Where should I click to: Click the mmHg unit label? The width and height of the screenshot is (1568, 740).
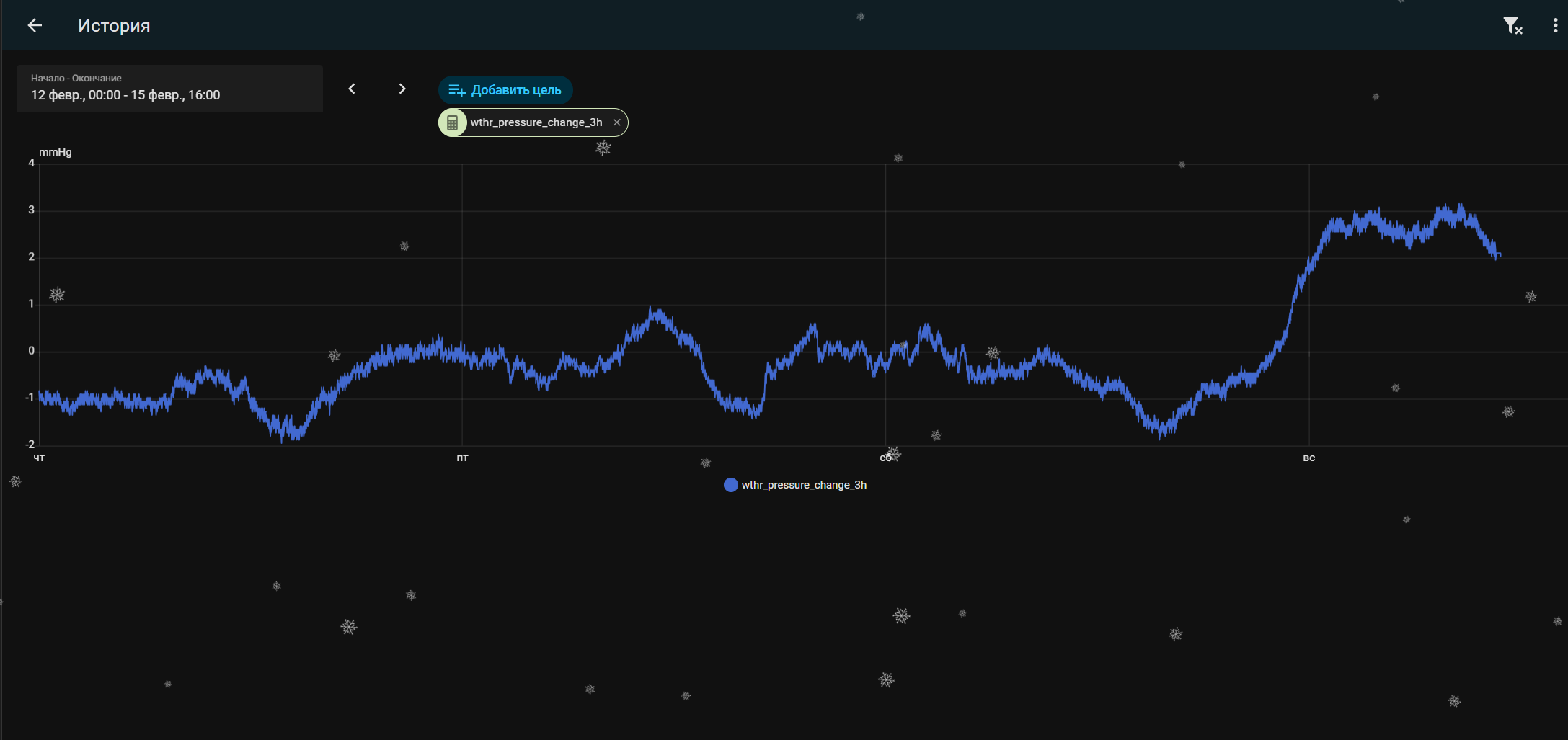click(x=55, y=152)
